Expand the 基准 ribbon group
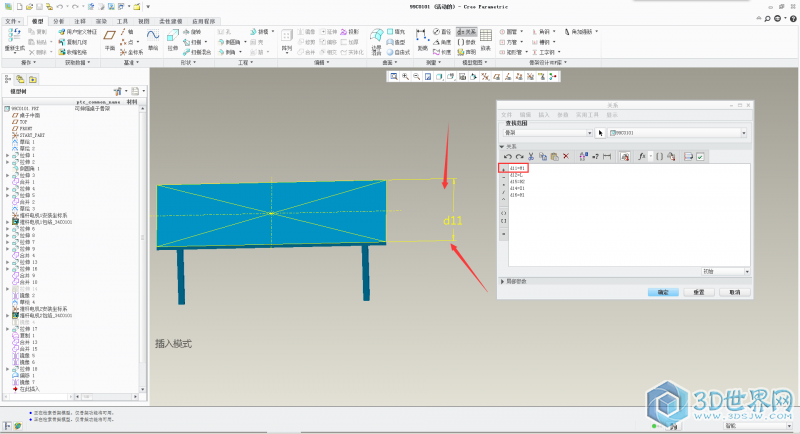This screenshot has height=434, width=800. tap(131, 62)
